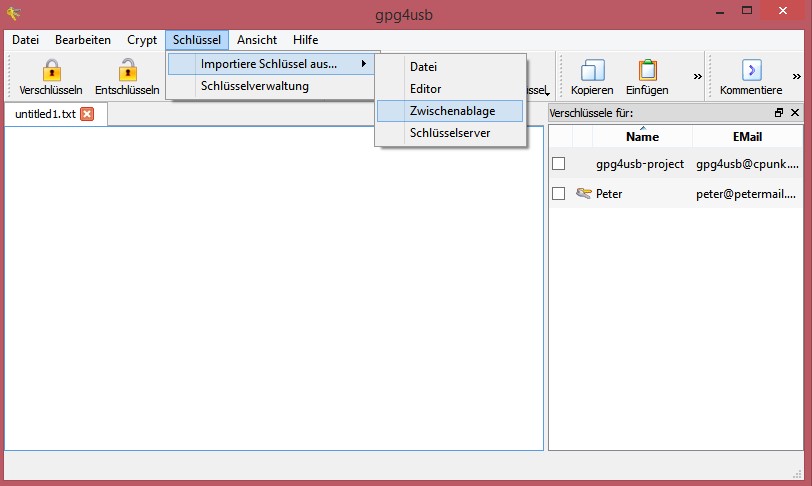The height and width of the screenshot is (486, 812).
Task: Float the Verschlüssele für panel
Action: pyautogui.click(x=779, y=113)
